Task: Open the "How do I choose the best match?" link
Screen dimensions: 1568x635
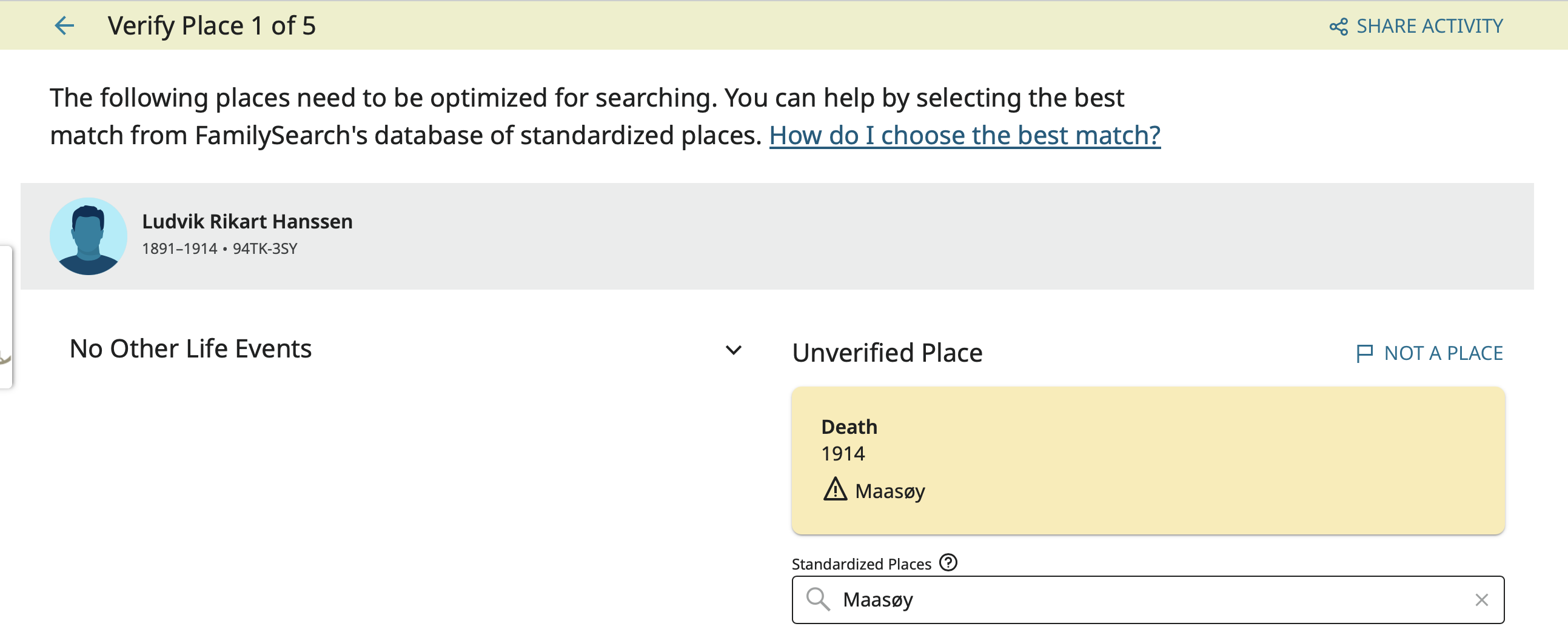Action: click(964, 135)
